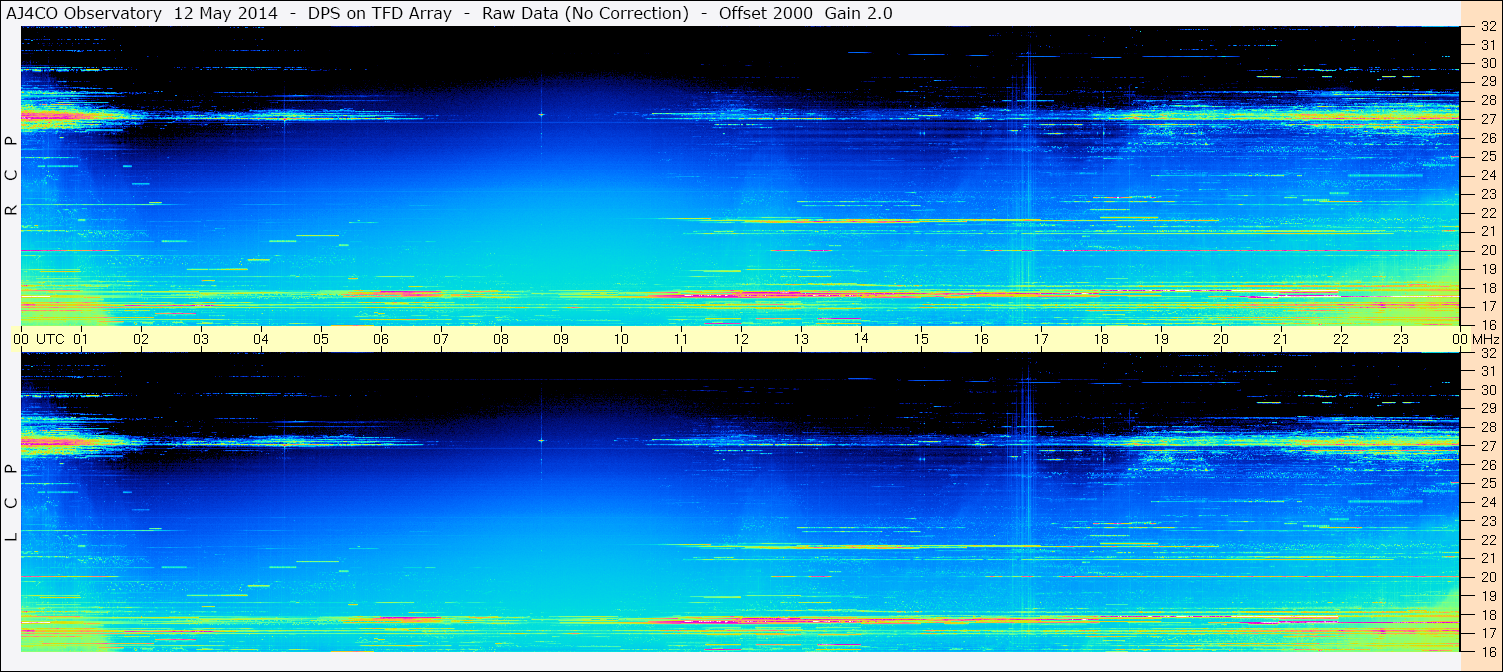Click hour "10" on the time axis
The width and height of the screenshot is (1503, 672).
[x=621, y=339]
